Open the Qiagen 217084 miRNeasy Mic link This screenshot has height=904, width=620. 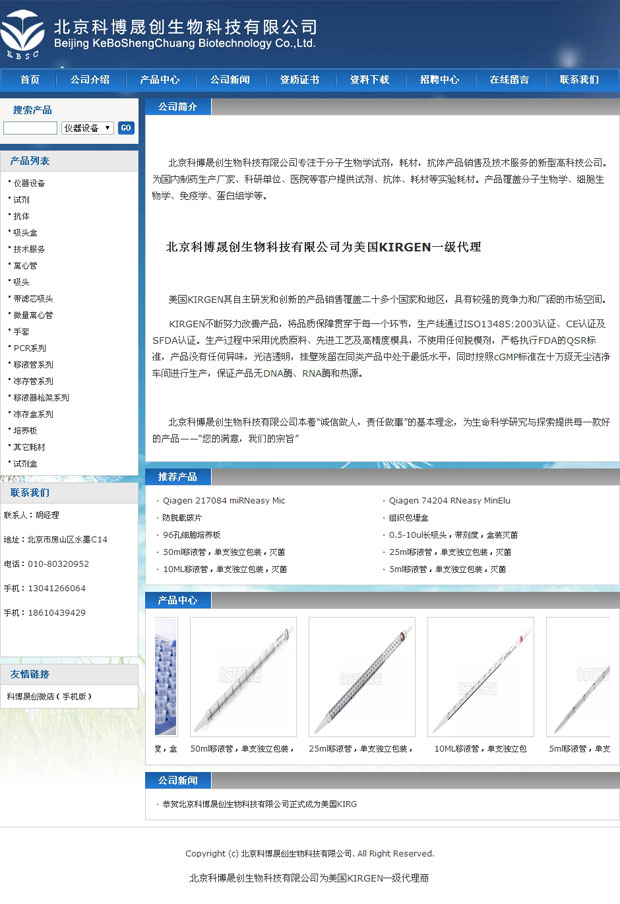click(x=224, y=500)
